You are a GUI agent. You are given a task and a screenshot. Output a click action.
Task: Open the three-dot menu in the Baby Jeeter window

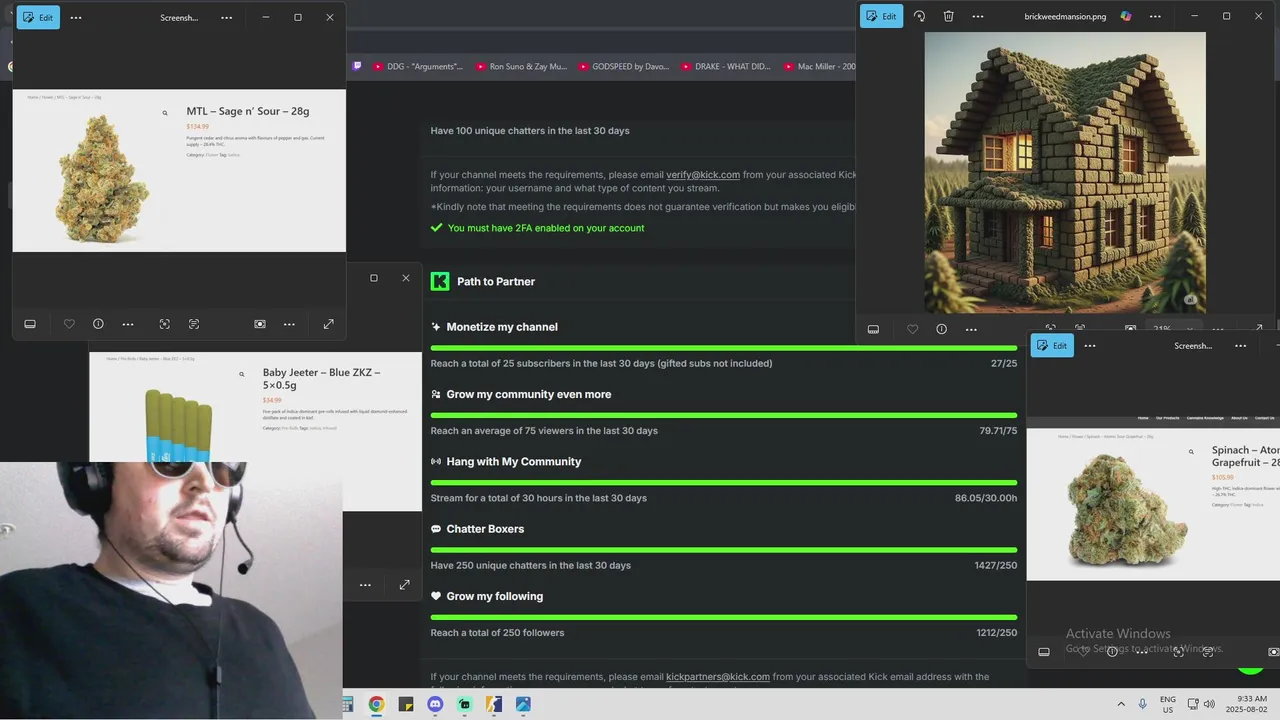(365, 585)
